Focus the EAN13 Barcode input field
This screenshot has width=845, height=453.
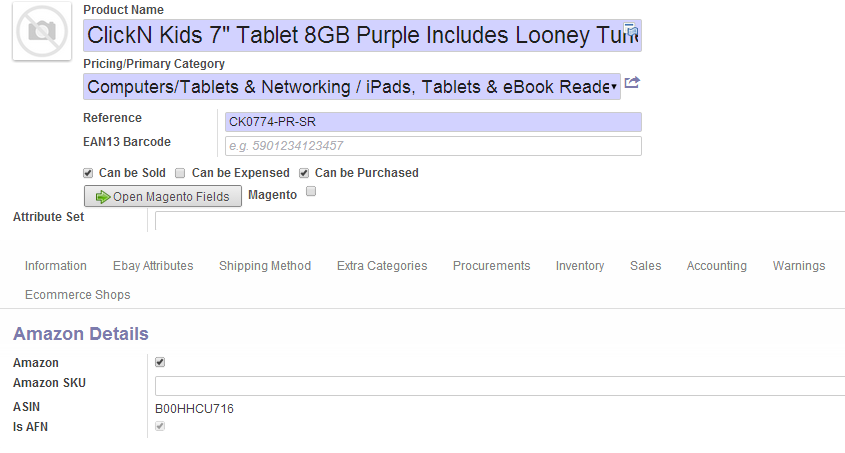click(433, 146)
